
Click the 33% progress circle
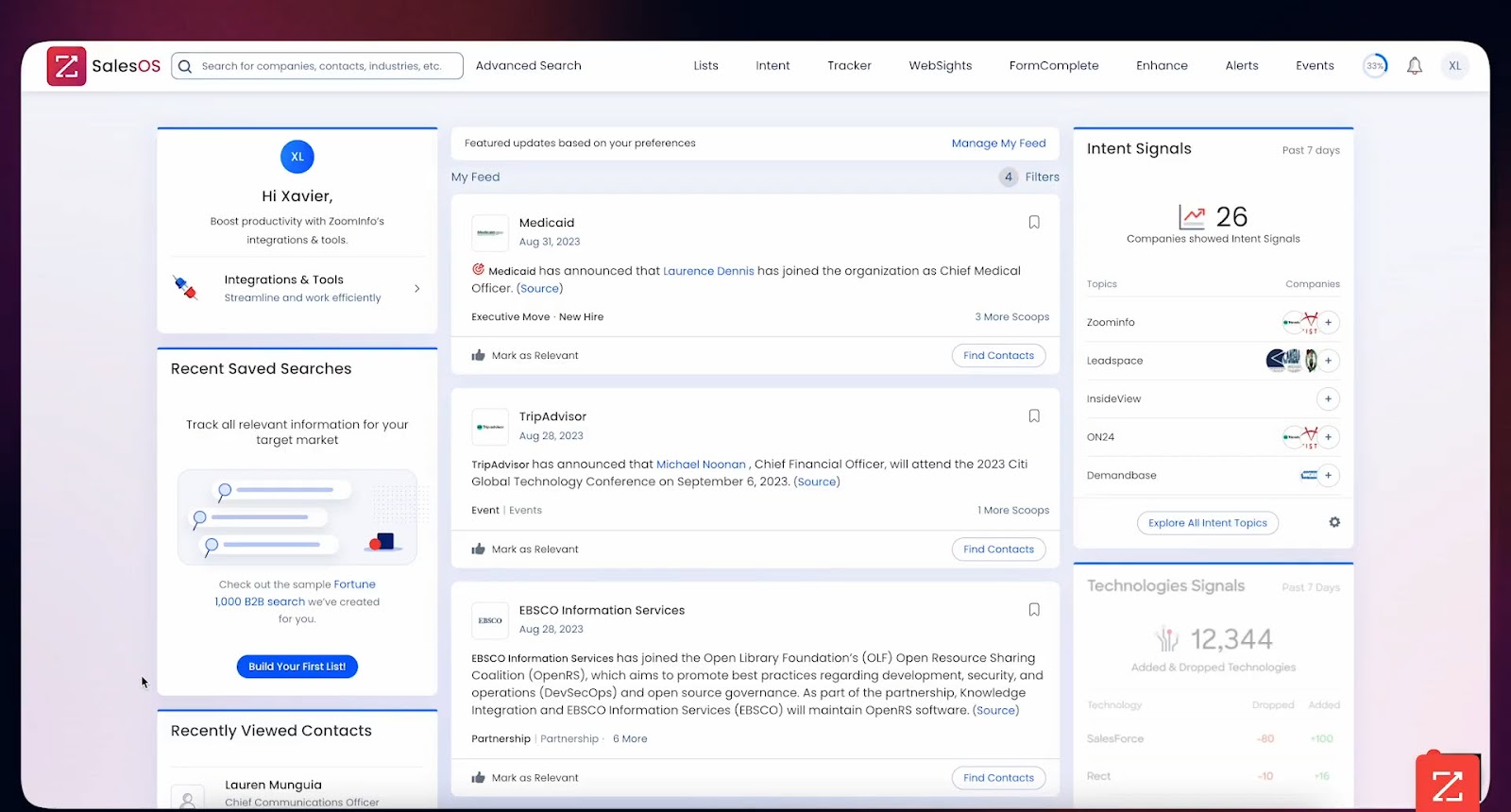coord(1375,66)
